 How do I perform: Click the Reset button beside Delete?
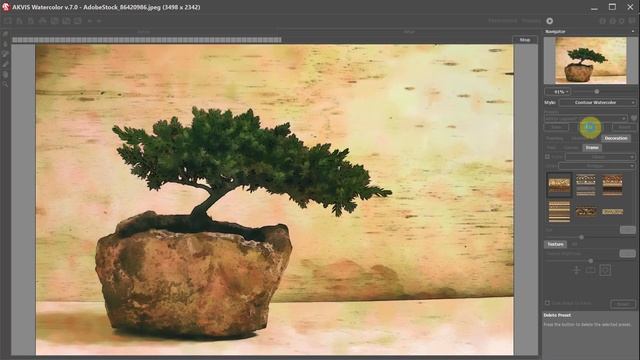pos(624,127)
